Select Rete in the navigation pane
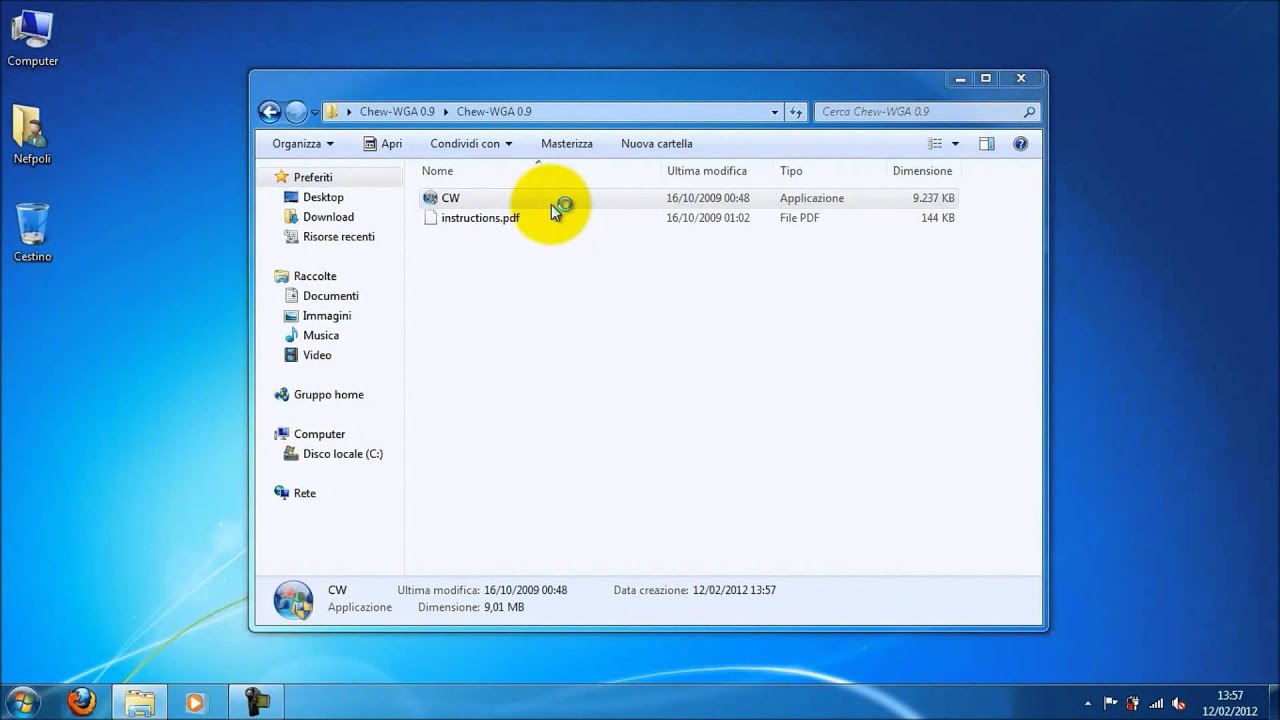1280x720 pixels. tap(304, 493)
